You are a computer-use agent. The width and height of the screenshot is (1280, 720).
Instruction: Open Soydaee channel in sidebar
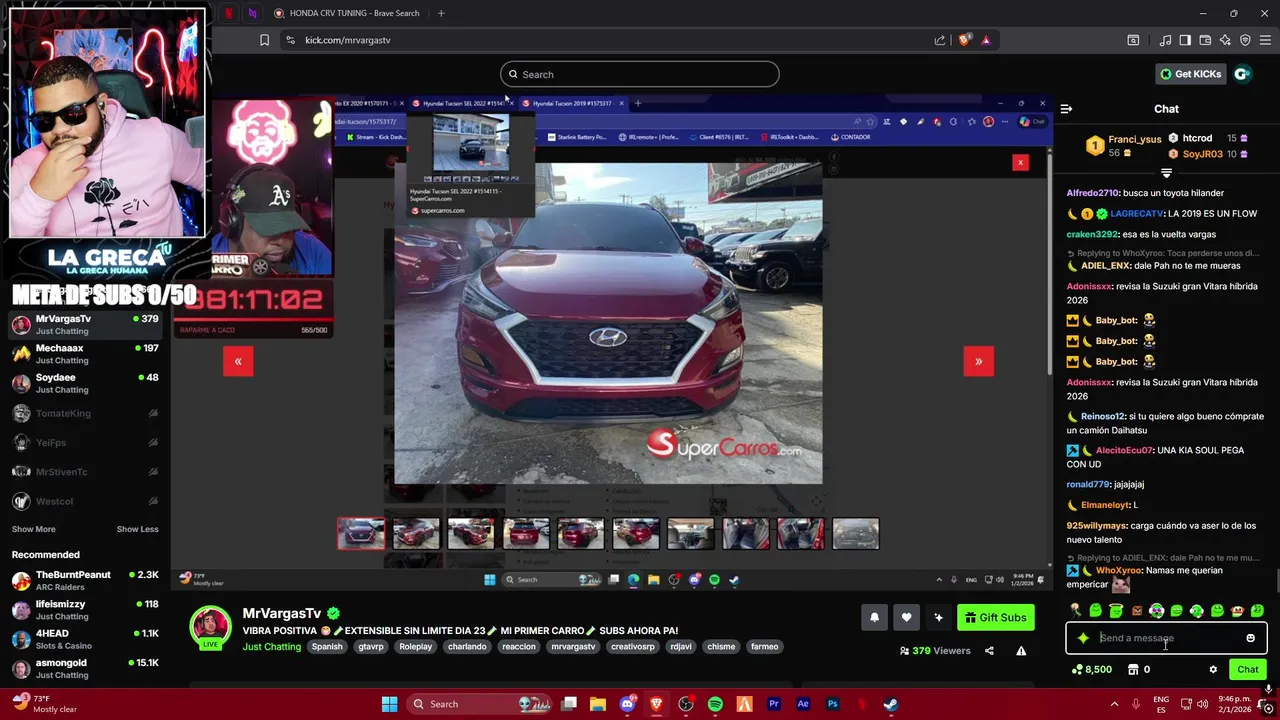[85, 383]
